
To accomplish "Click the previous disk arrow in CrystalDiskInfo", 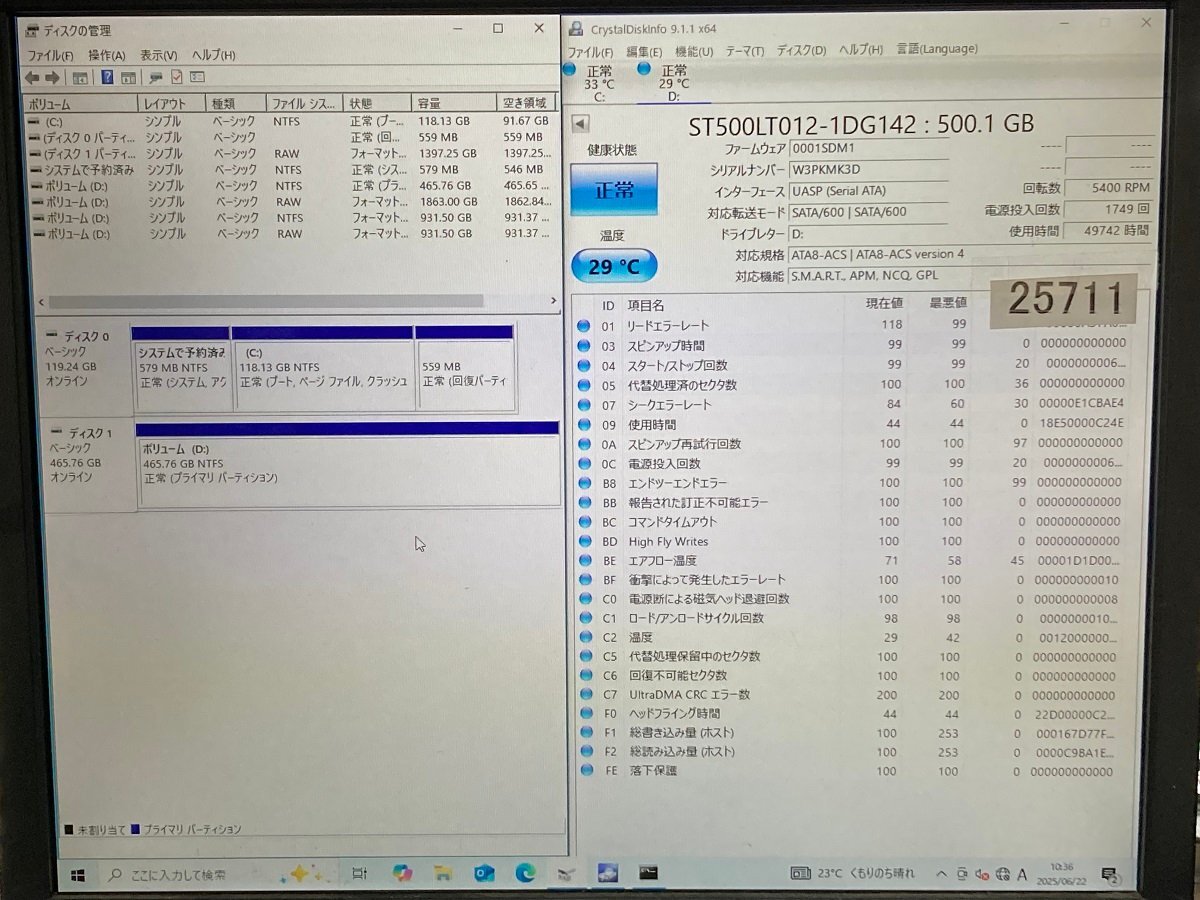I will coord(580,123).
